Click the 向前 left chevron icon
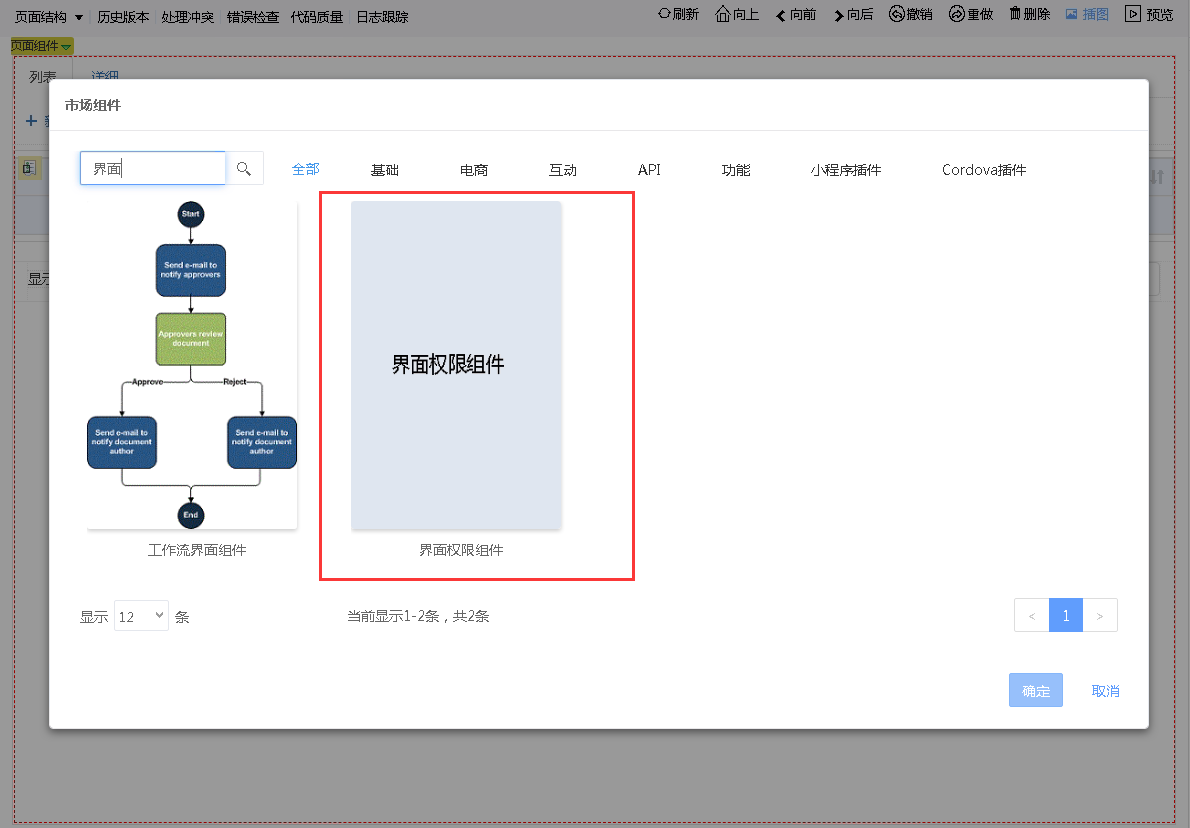The width and height of the screenshot is (1190, 828). point(780,15)
